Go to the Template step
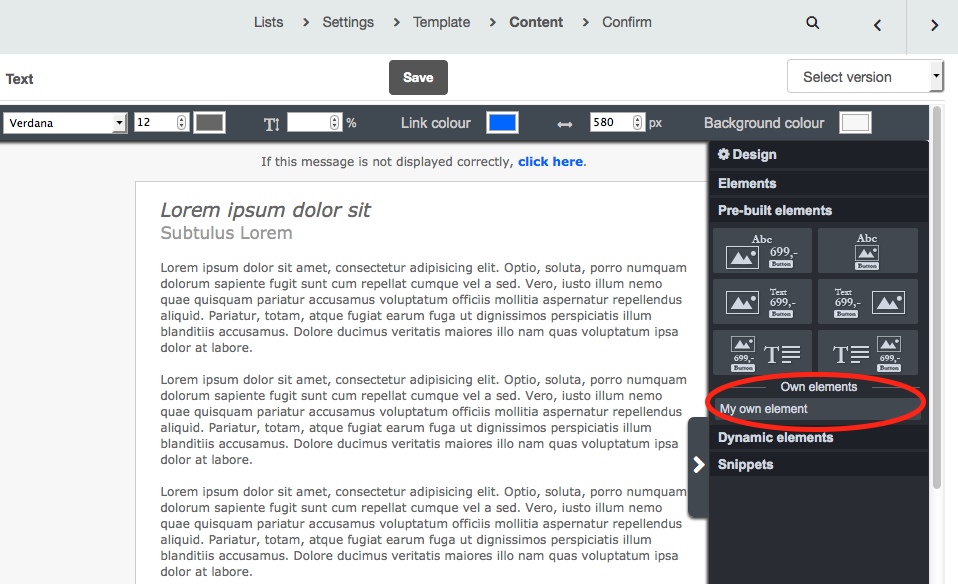 [x=441, y=22]
